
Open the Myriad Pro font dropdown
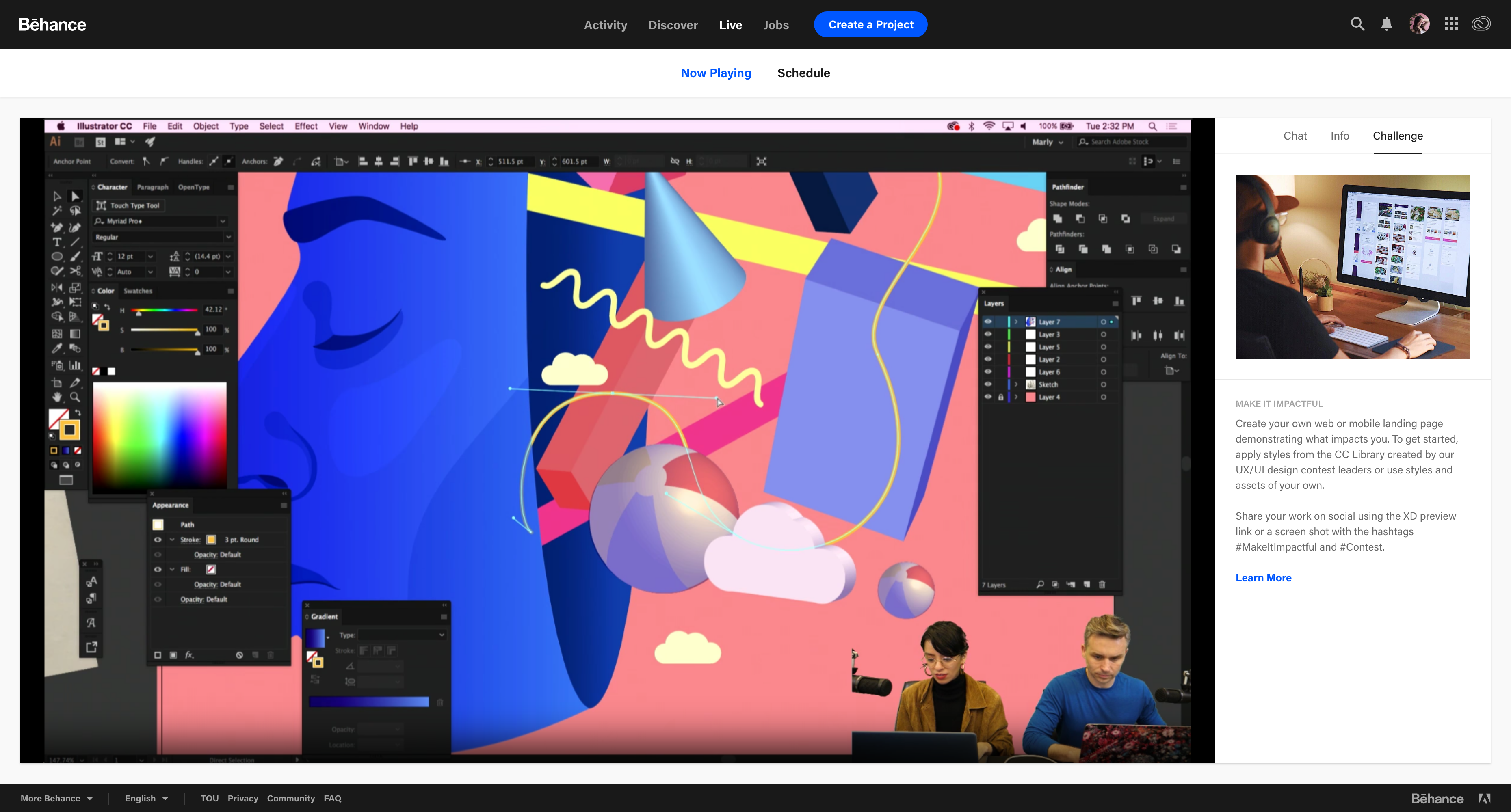(x=223, y=221)
